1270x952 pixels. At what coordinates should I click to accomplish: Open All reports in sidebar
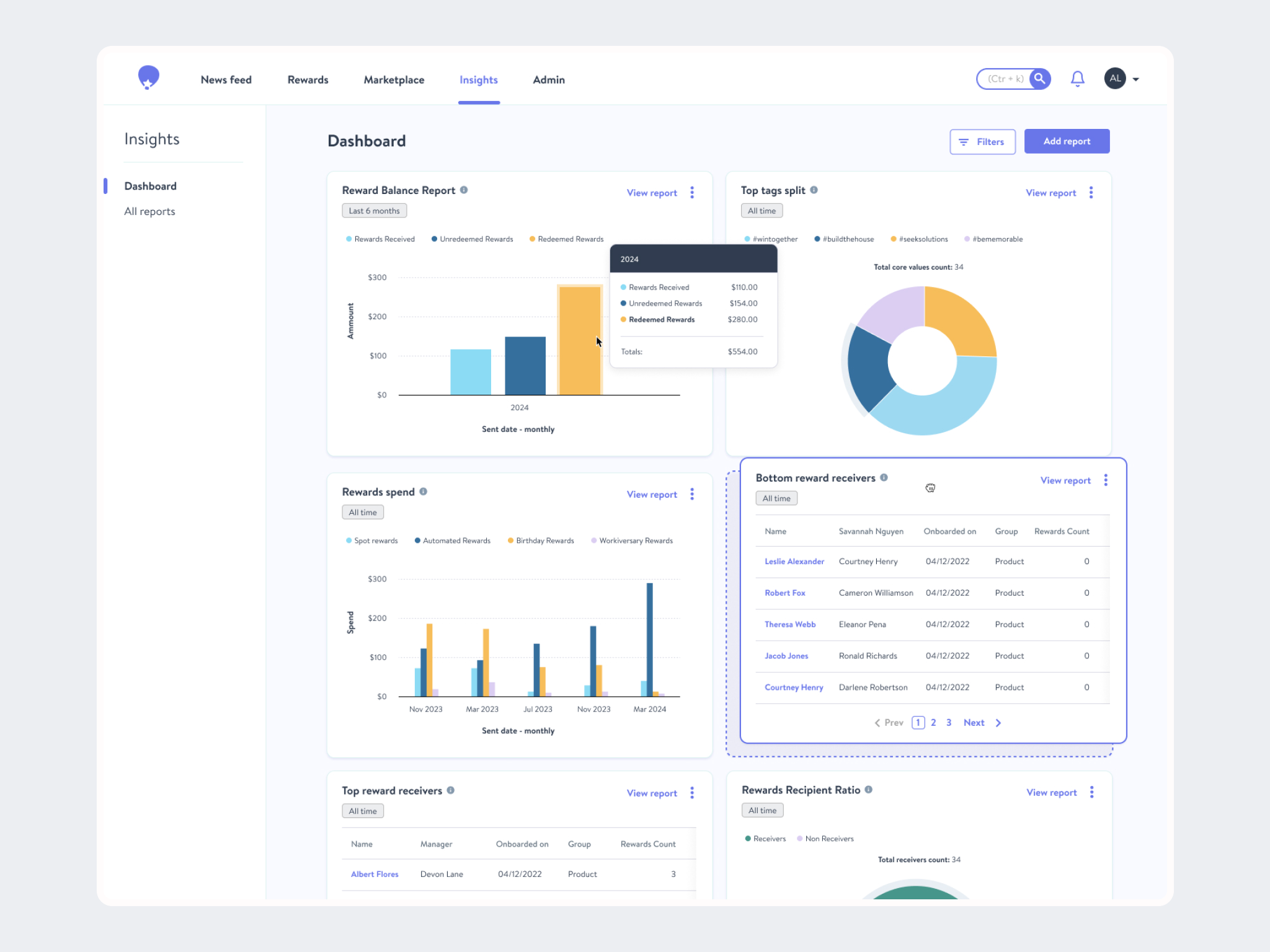(x=149, y=211)
